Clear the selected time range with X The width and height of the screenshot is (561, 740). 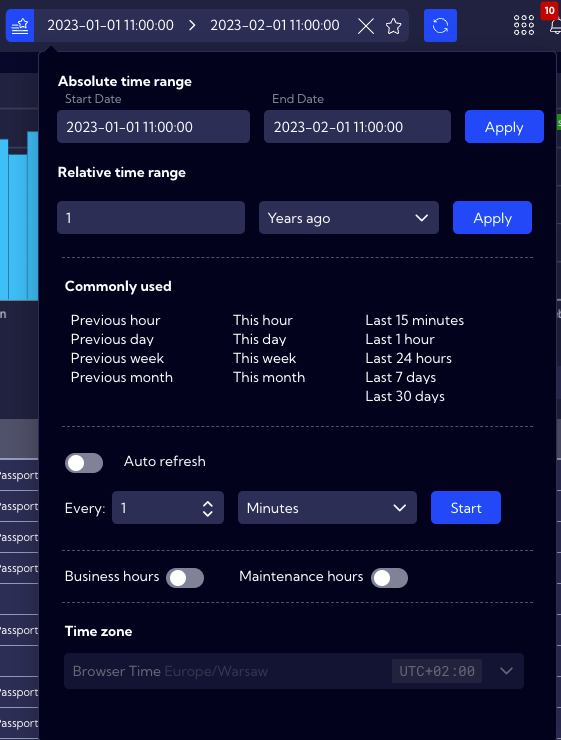point(366,26)
